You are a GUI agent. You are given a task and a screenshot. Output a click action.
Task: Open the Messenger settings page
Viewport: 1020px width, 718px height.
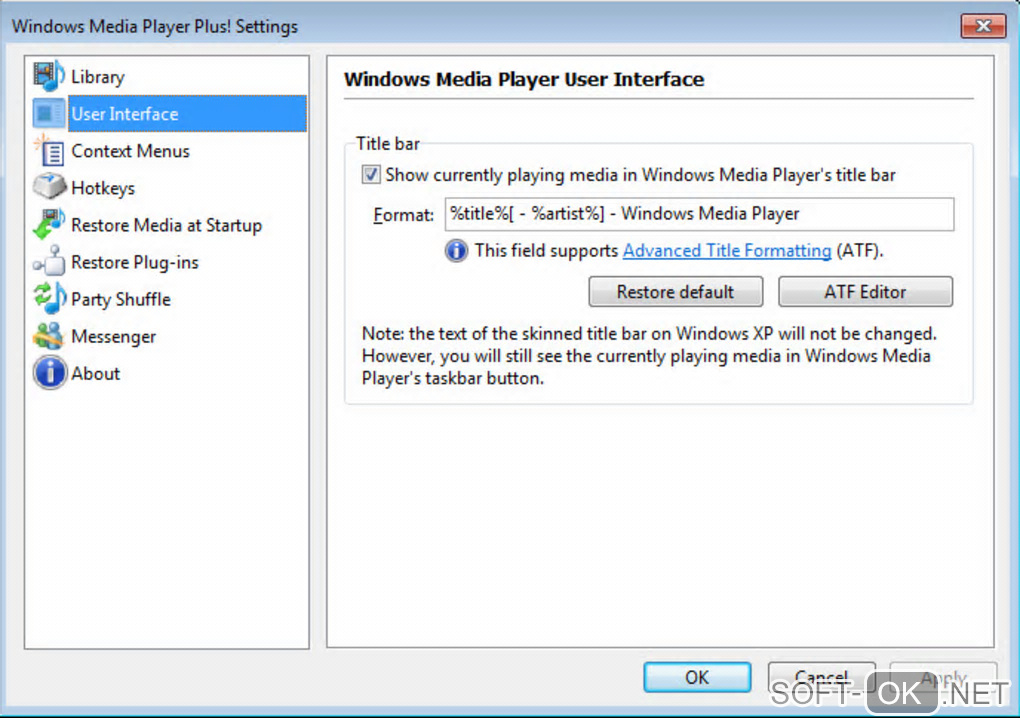pyautogui.click(x=113, y=336)
